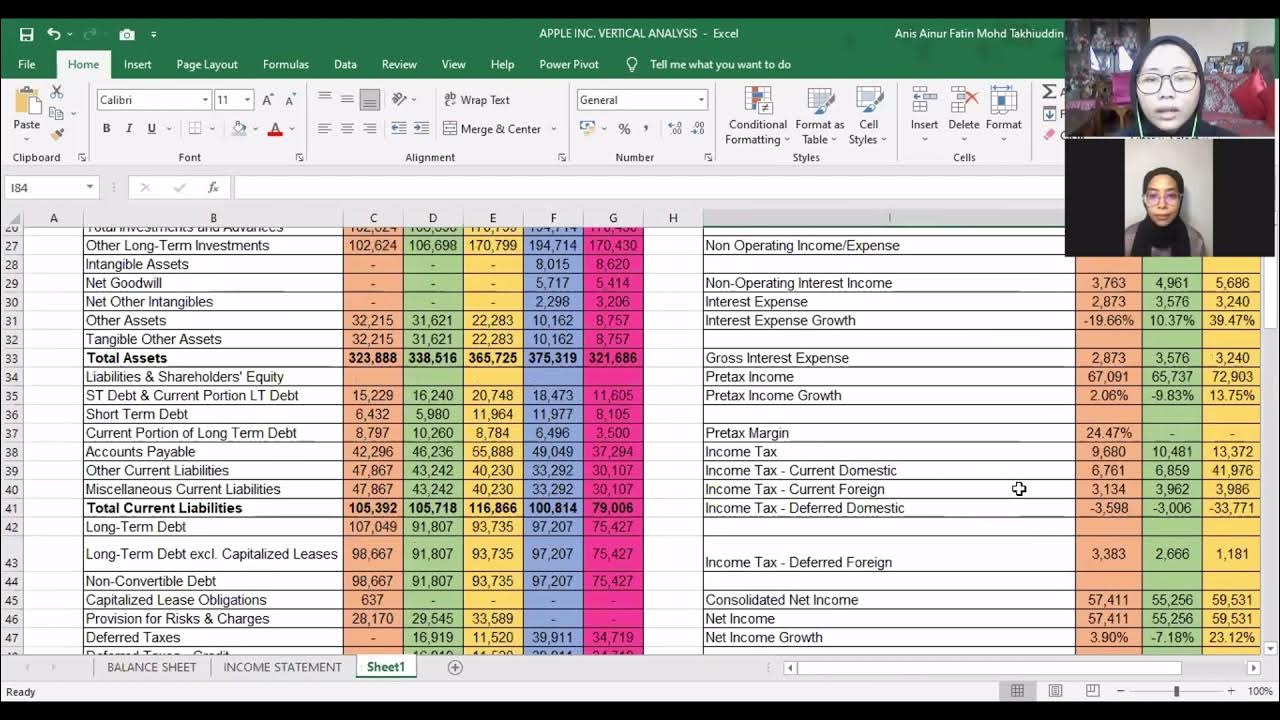Click the Borders icon
The width and height of the screenshot is (1280, 720).
point(195,128)
